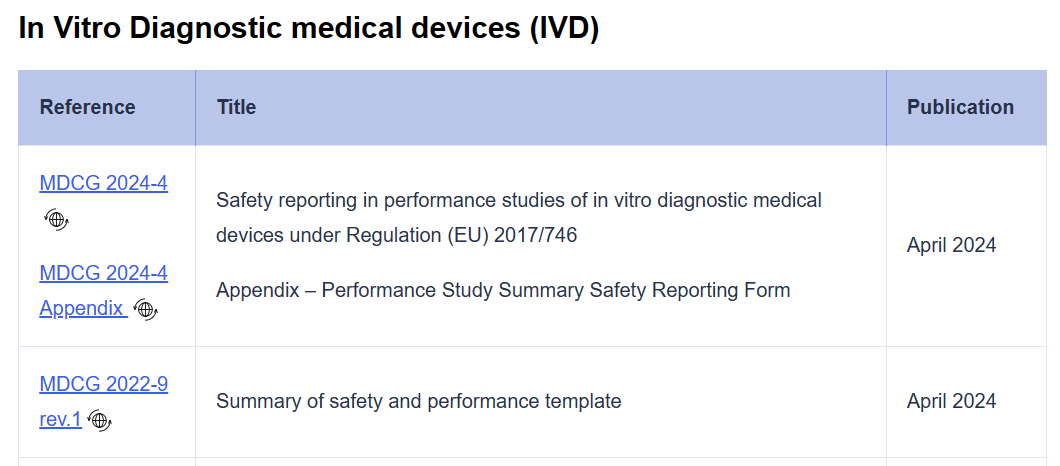Open the MDCG 2024-4 document link
Image resolution: width=1060 pixels, height=466 pixels.
pyautogui.click(x=103, y=183)
